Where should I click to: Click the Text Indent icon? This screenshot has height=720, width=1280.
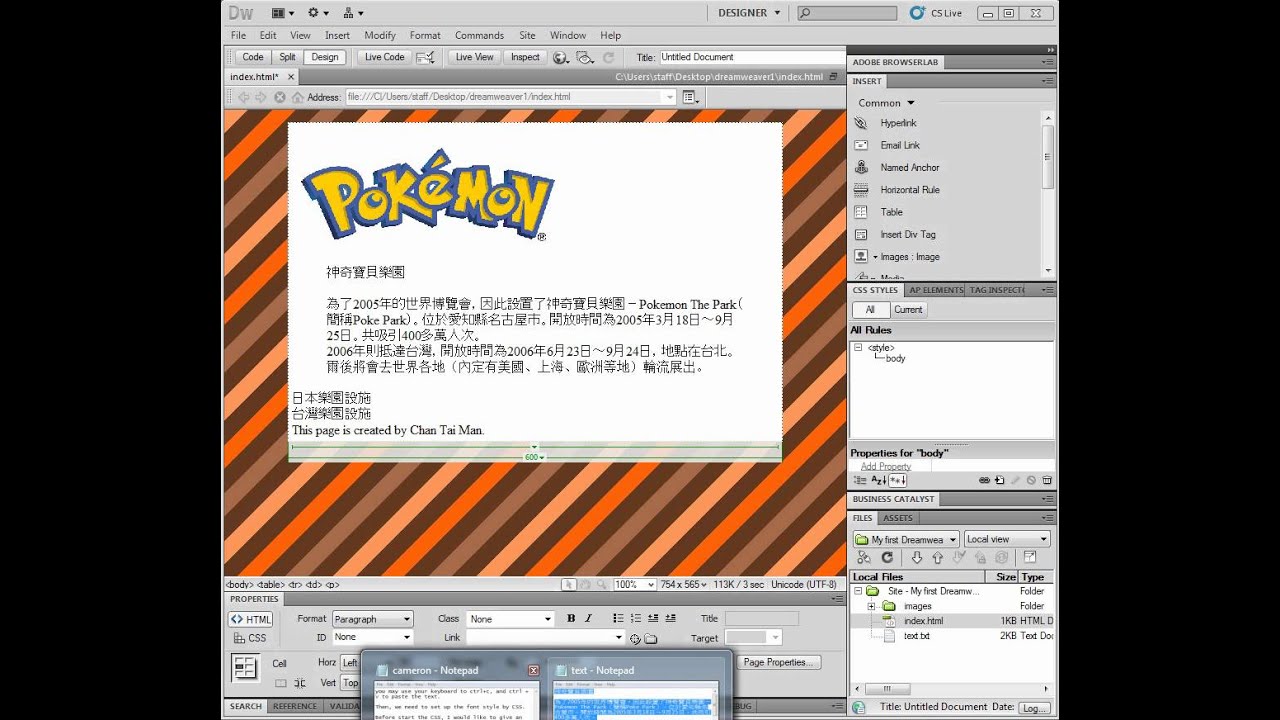click(x=671, y=618)
